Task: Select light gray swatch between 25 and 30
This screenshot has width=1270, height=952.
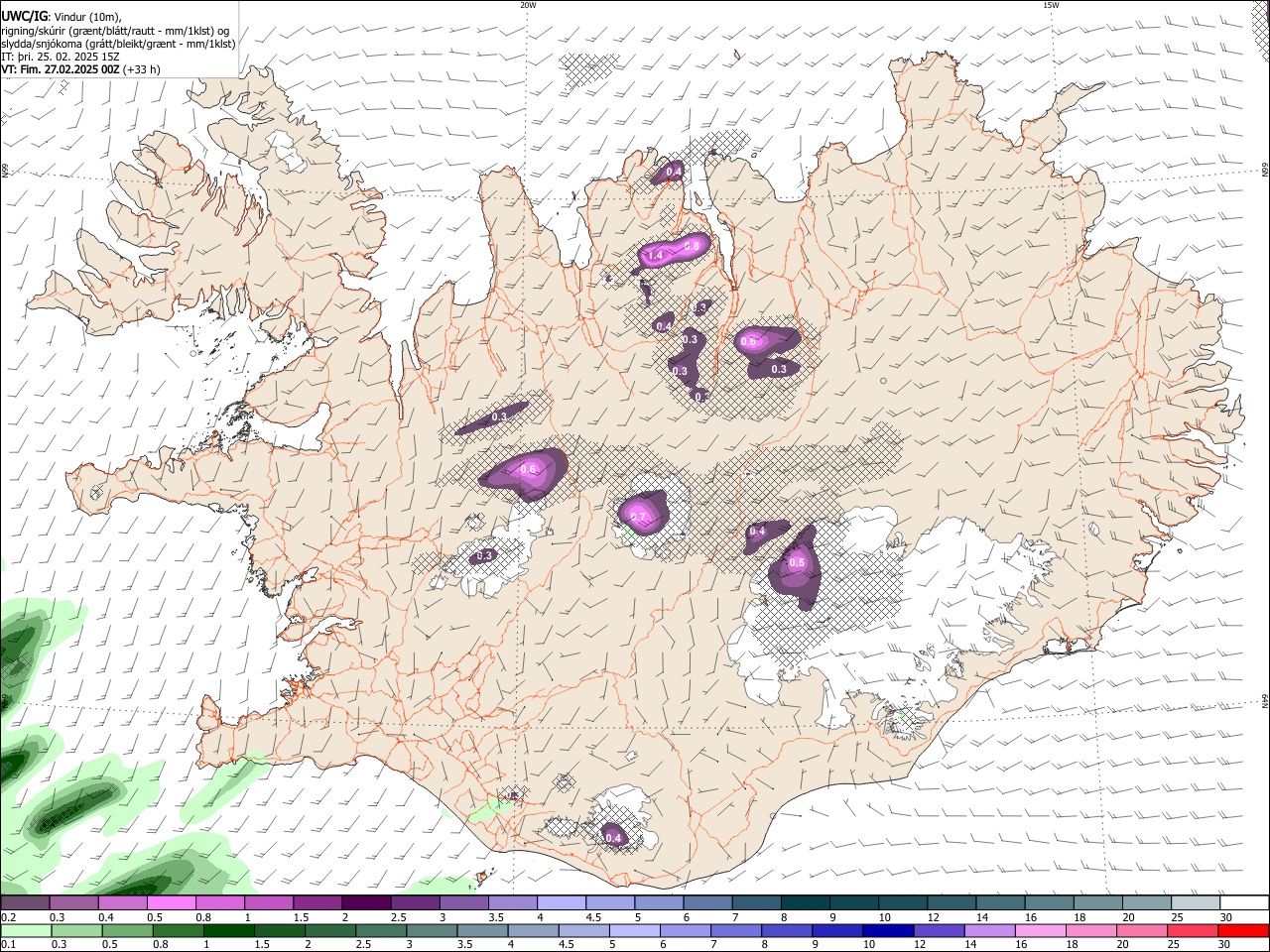Action: [x=1197, y=902]
